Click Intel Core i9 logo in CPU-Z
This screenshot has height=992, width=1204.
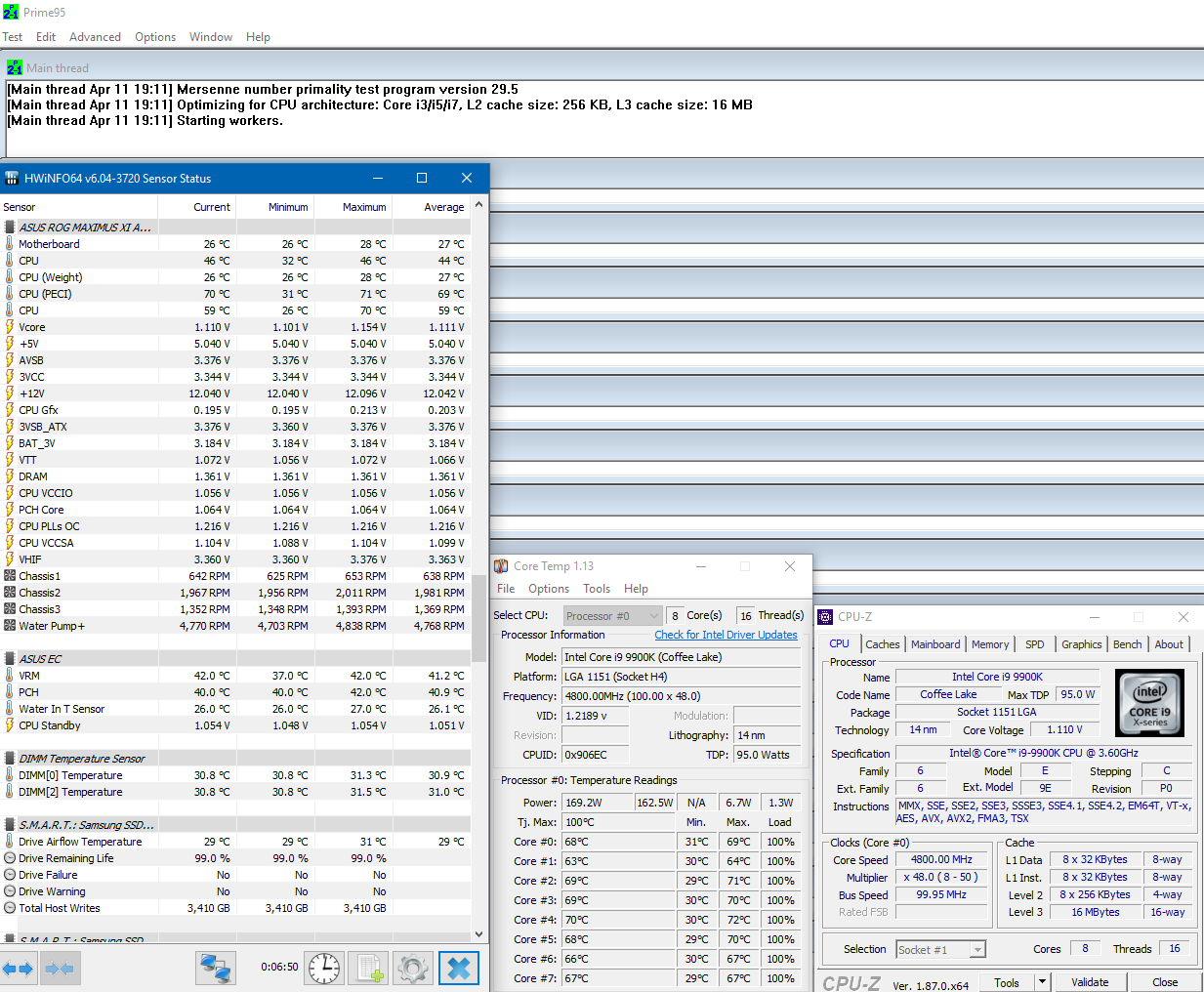coord(1150,702)
